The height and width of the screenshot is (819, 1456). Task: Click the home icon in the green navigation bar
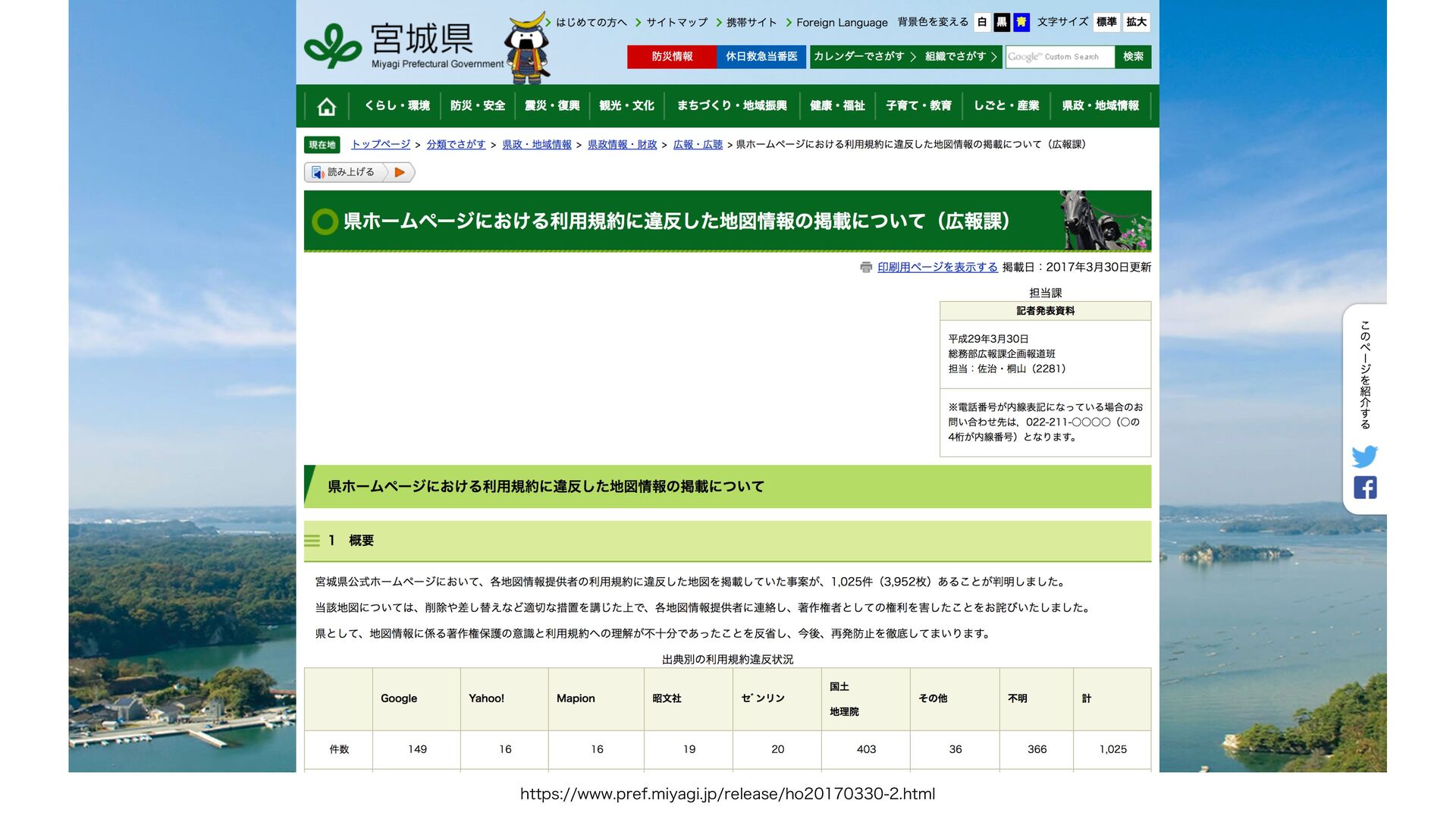click(326, 106)
